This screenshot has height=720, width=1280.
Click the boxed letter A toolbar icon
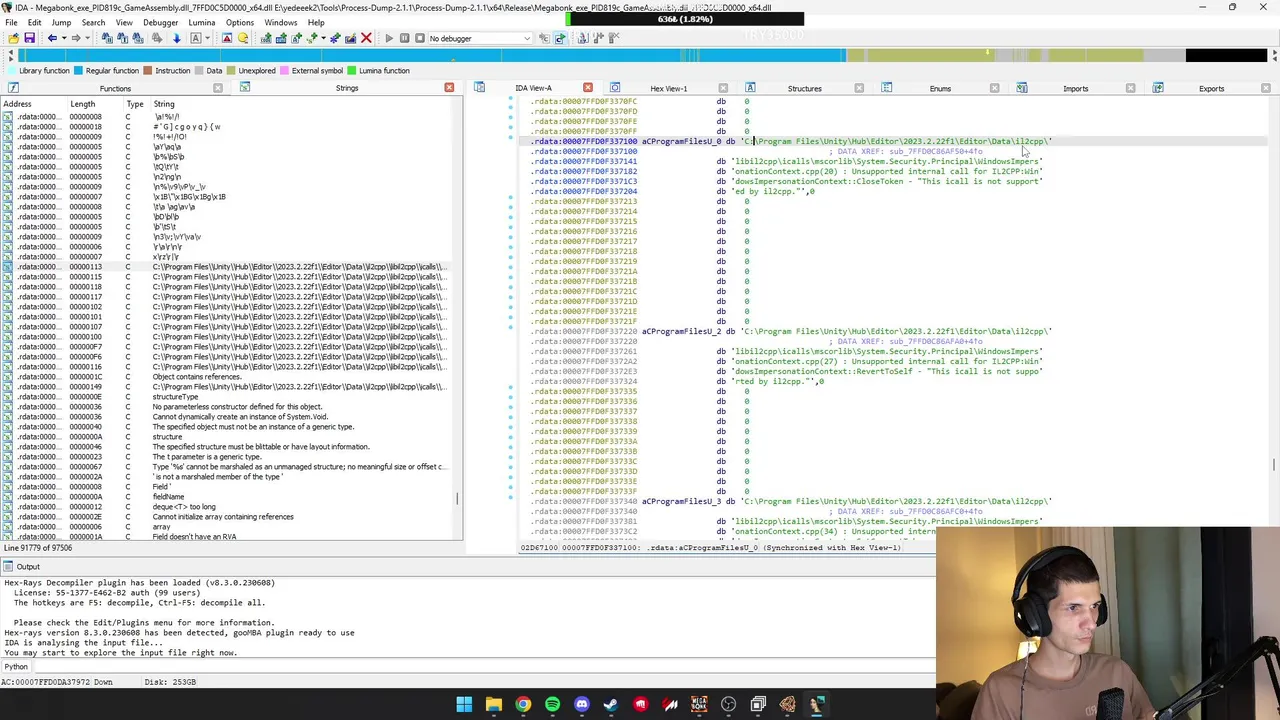coord(196,38)
